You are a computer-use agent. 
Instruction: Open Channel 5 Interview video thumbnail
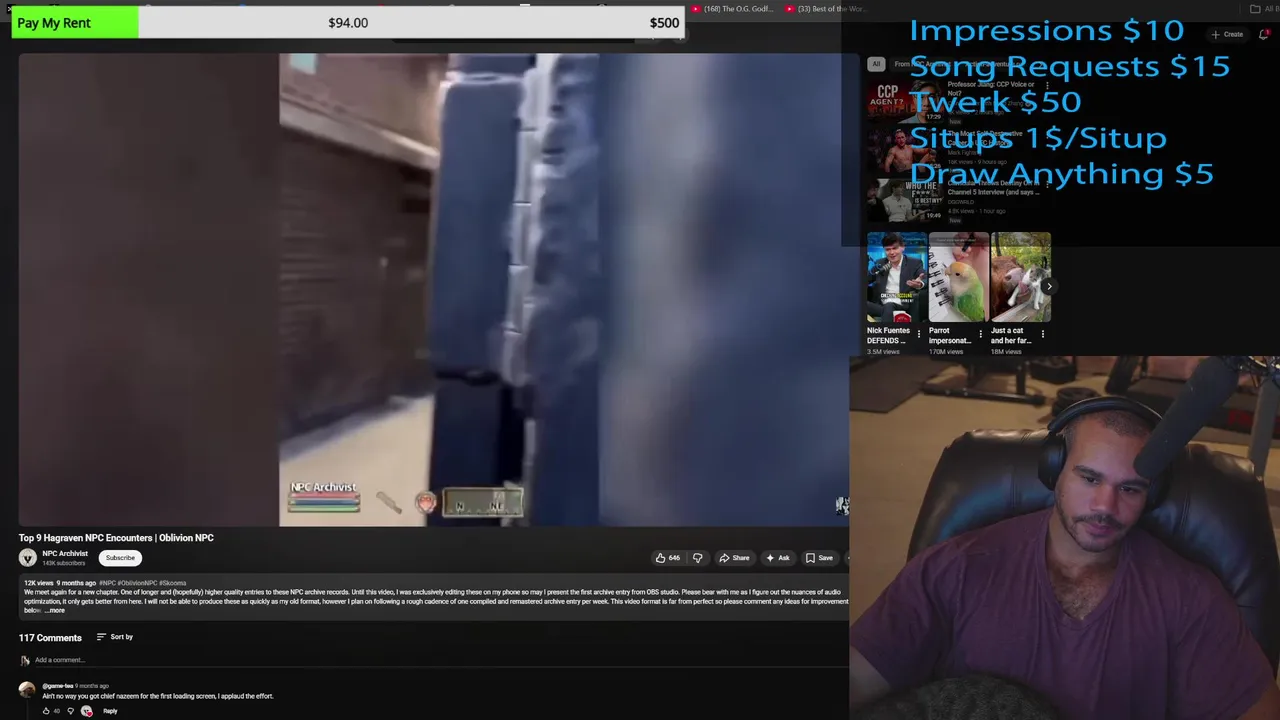(905, 198)
